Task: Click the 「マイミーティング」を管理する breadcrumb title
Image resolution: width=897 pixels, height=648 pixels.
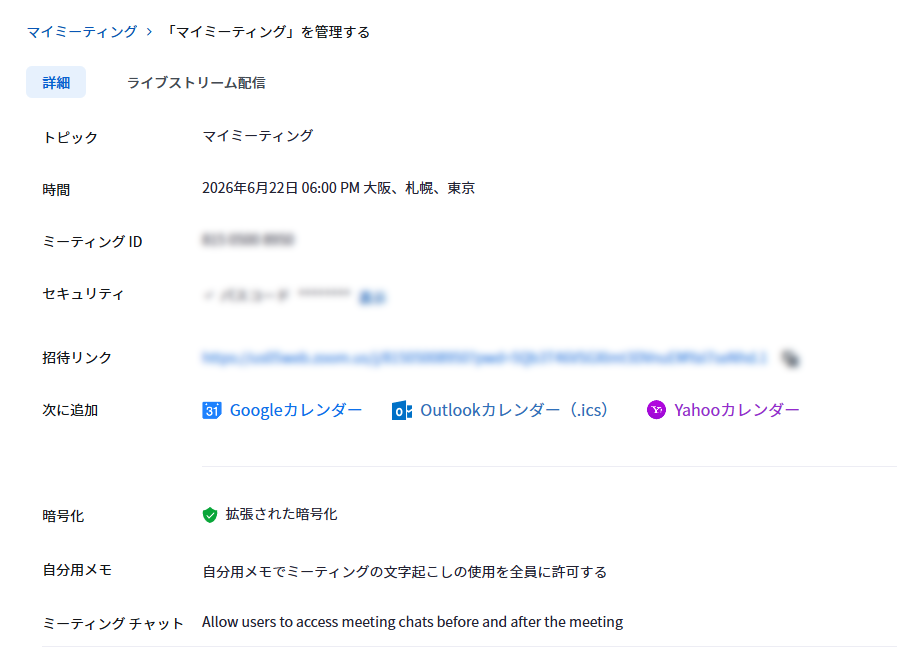Action: pos(267,32)
